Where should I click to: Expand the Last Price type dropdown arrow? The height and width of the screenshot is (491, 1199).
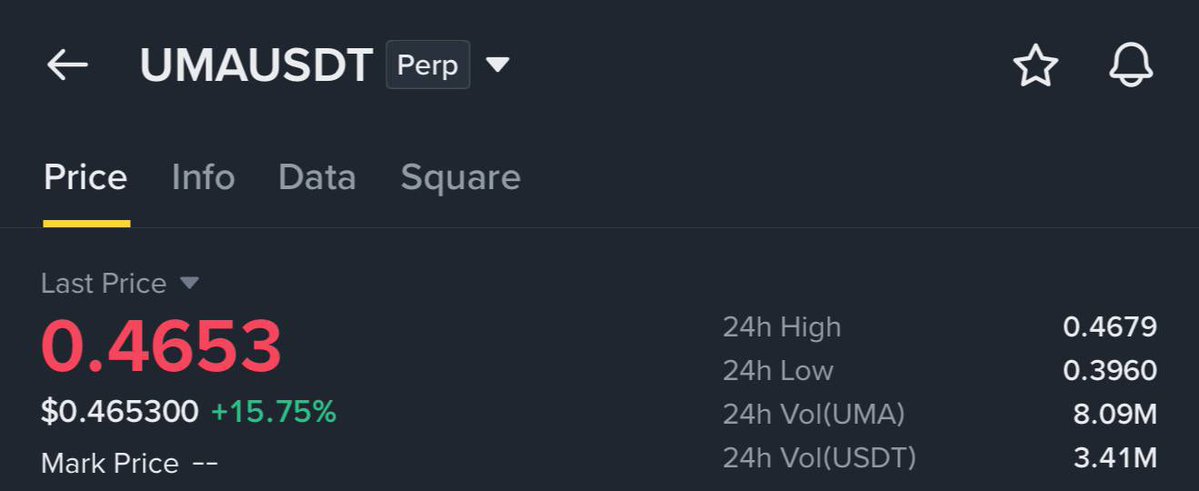pyautogui.click(x=189, y=284)
